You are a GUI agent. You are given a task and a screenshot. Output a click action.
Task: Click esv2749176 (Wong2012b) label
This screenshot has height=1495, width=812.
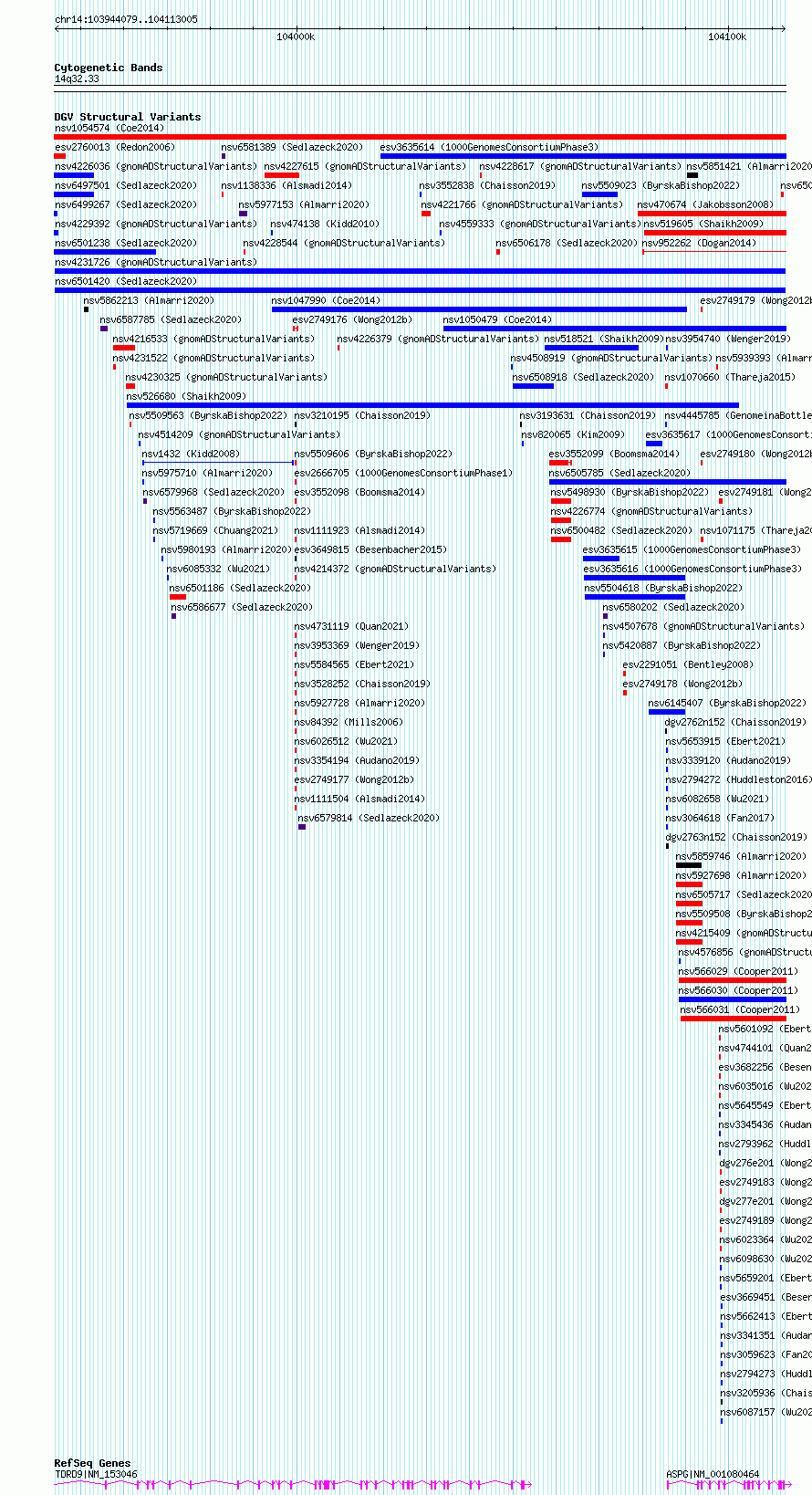(x=352, y=319)
